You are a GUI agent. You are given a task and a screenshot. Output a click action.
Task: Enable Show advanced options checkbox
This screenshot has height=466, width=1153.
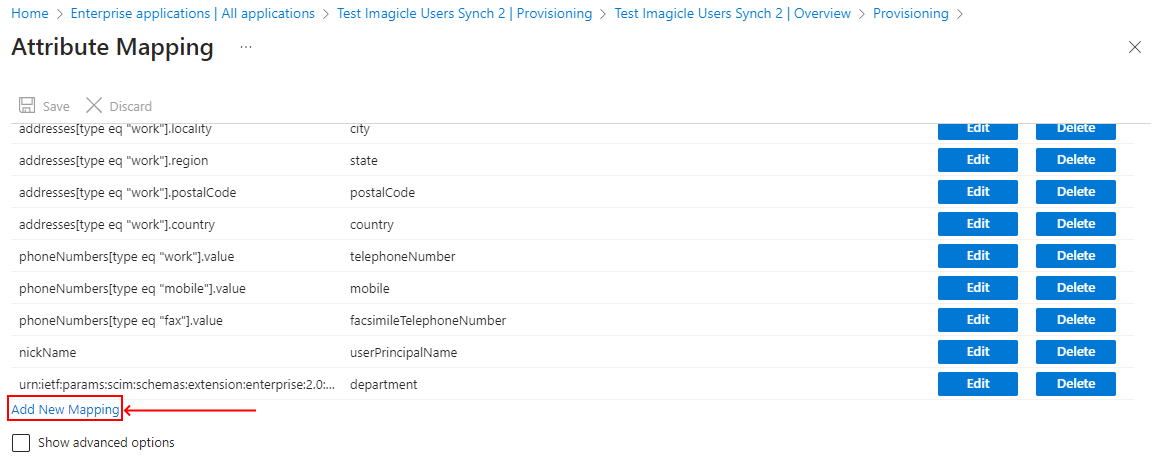(21, 443)
